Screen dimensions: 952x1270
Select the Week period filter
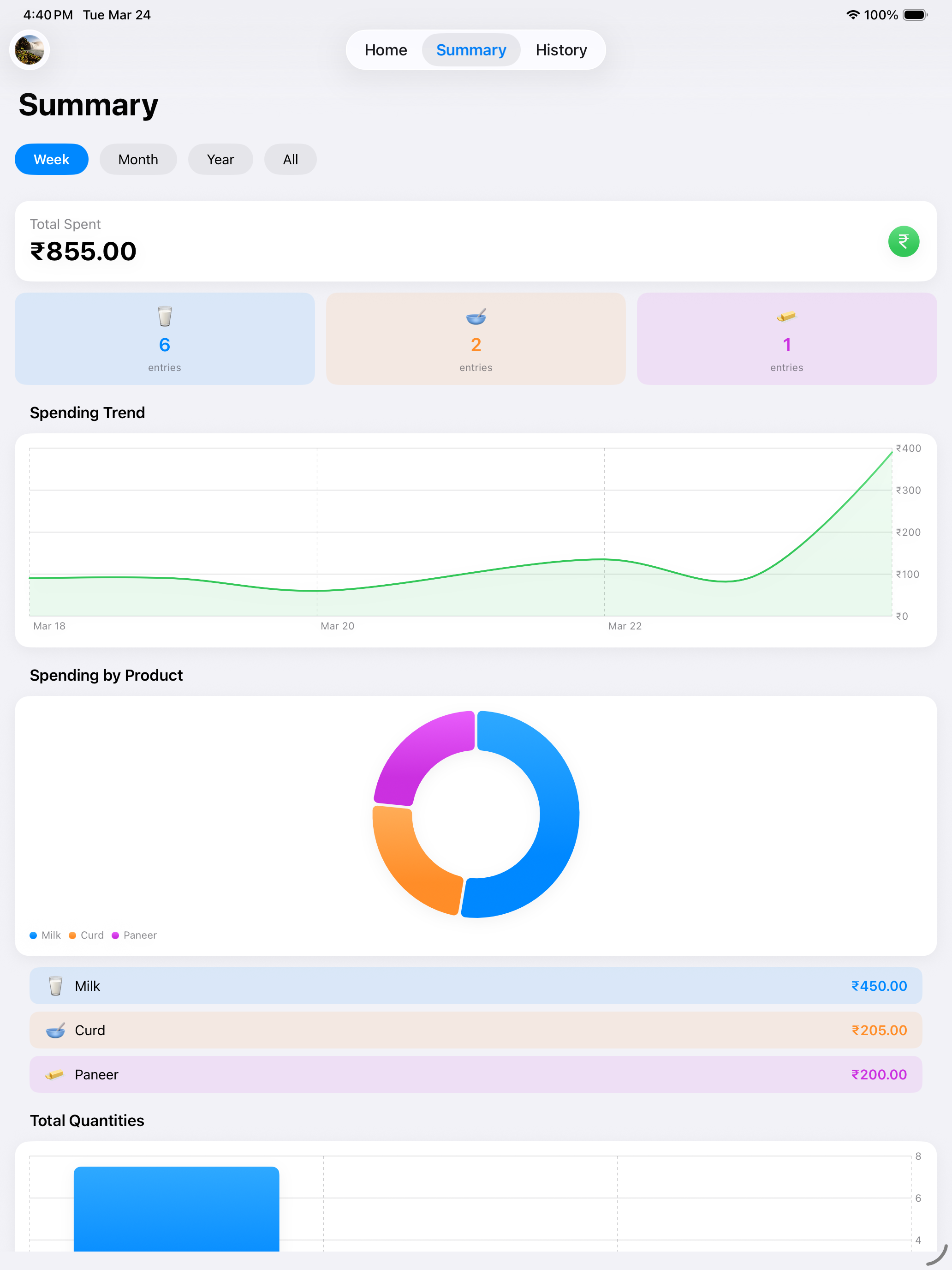[52, 159]
